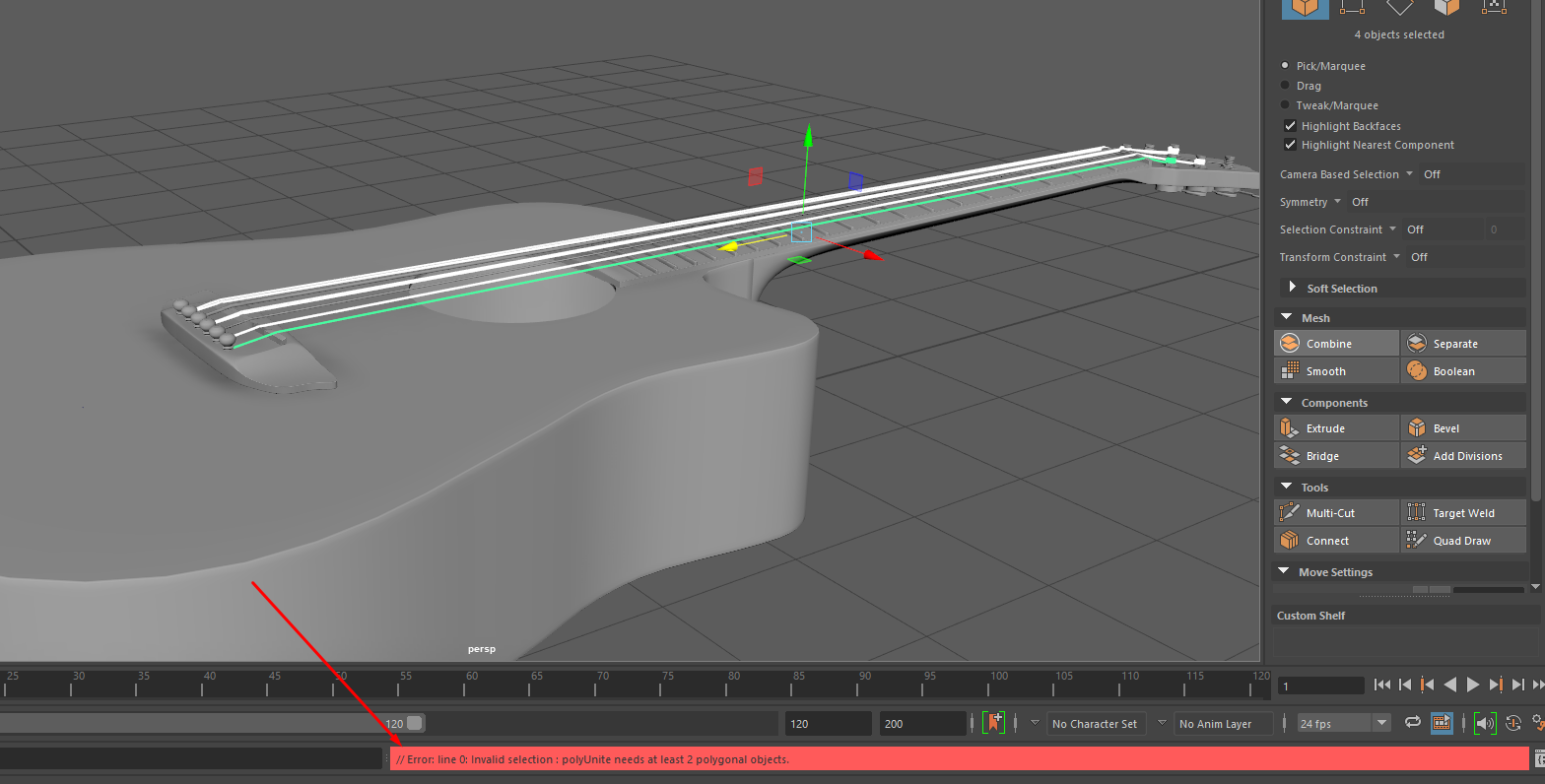Open Symmetry dropdown arrow
The height and width of the screenshot is (784, 1545).
pyautogui.click(x=1337, y=201)
